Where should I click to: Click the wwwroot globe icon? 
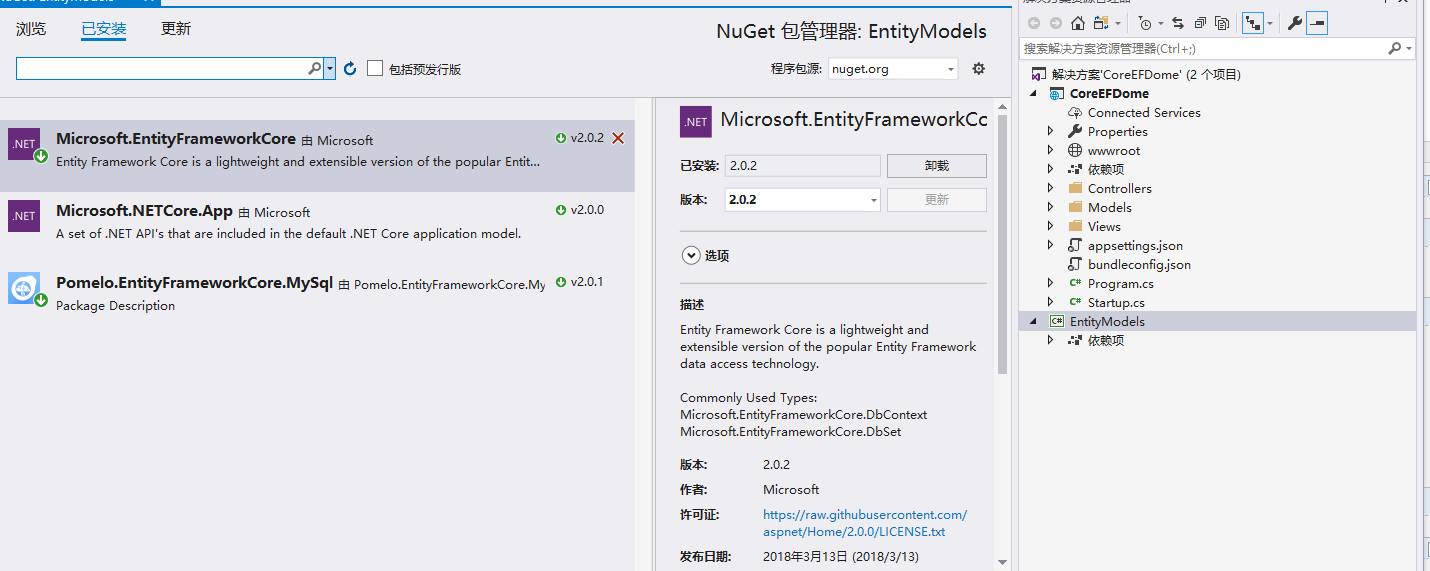click(x=1075, y=151)
